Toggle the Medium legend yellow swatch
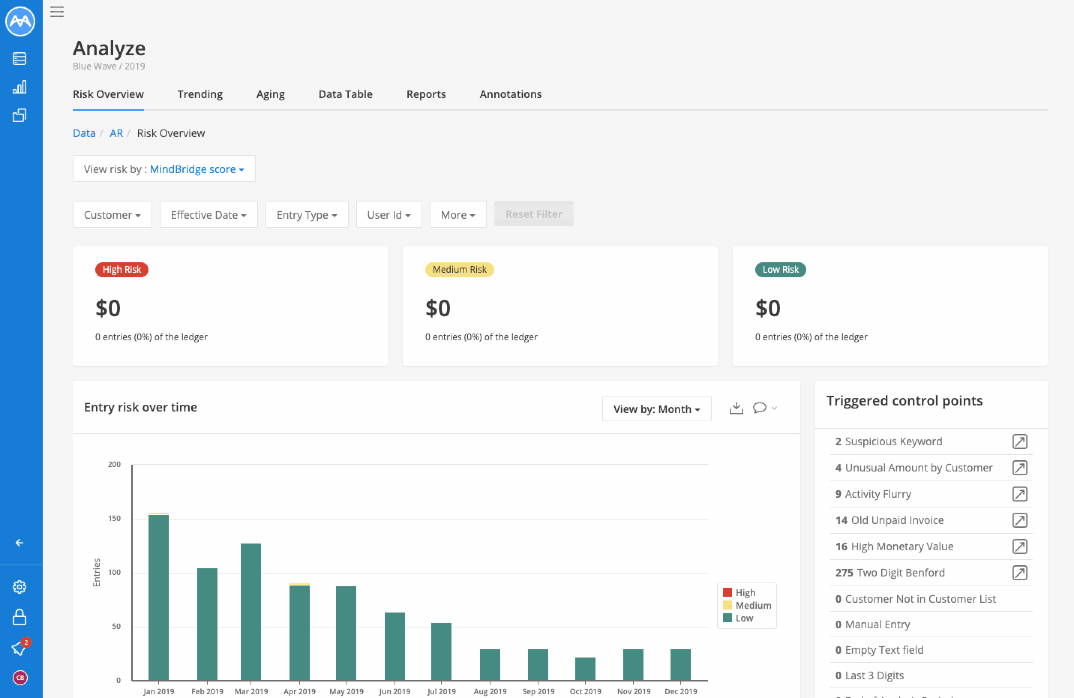The width and height of the screenshot is (1074, 698). pos(727,606)
